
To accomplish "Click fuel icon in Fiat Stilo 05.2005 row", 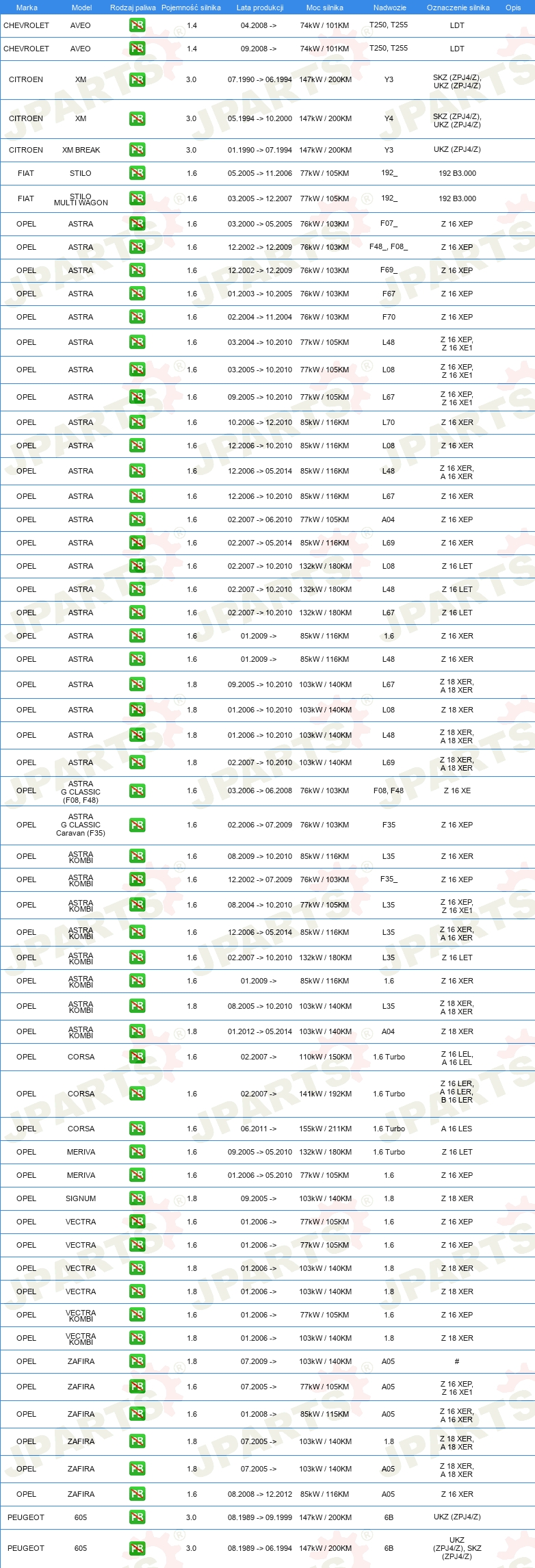I will click(137, 173).
